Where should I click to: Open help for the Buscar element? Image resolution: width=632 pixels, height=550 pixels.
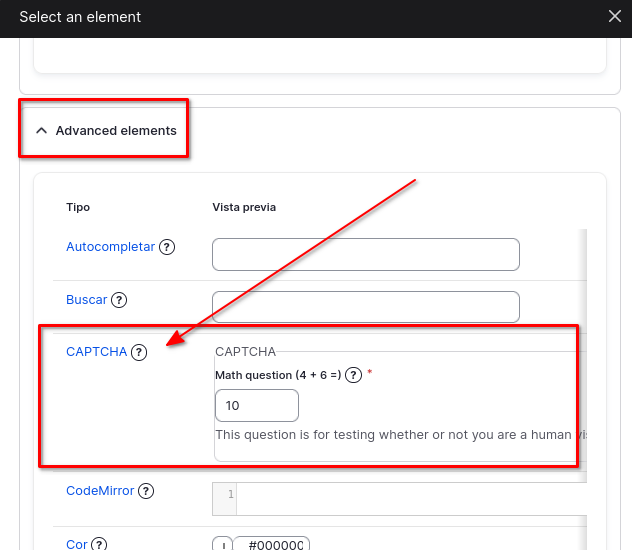point(119,300)
